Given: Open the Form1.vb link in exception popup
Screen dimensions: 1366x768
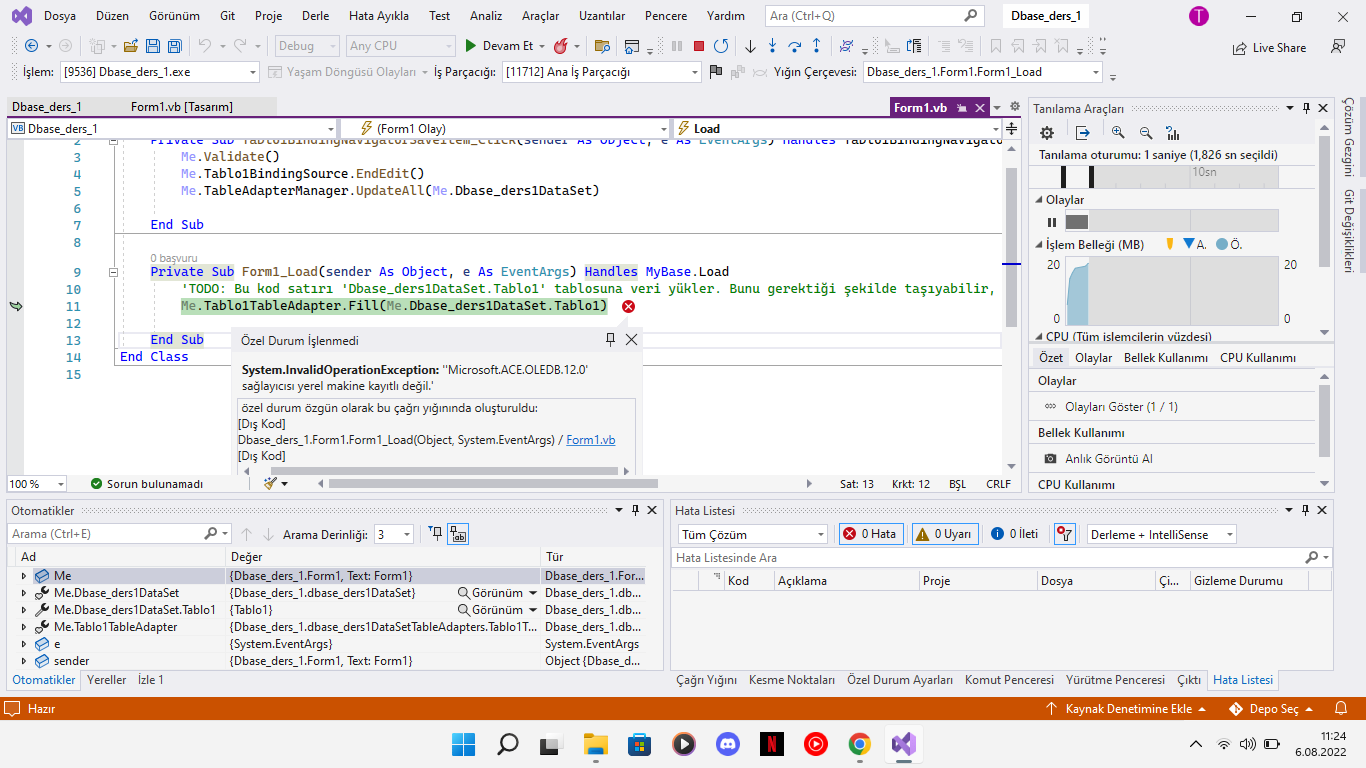Looking at the screenshot, I should click(590, 439).
